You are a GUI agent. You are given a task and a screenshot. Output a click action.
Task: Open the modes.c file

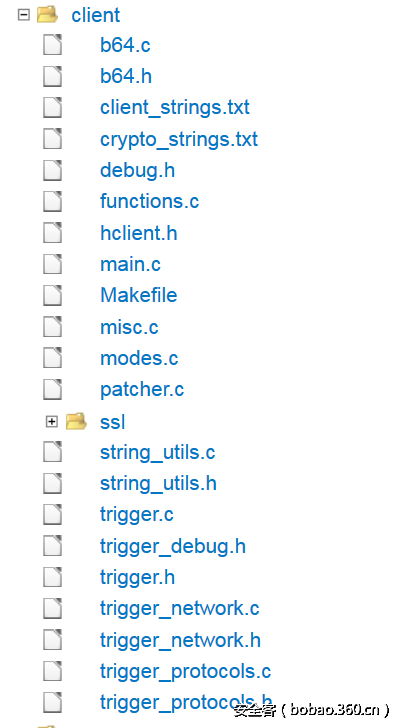139,358
